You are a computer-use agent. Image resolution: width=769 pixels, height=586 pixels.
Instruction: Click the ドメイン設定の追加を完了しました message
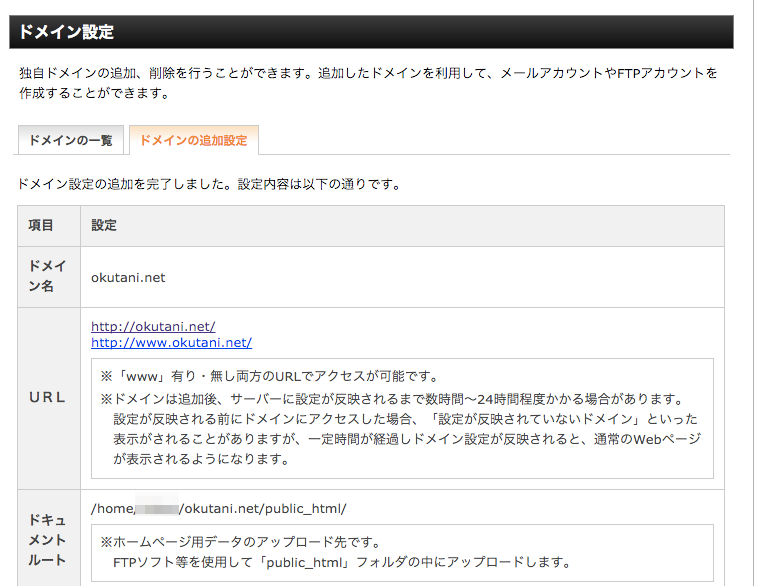click(x=210, y=184)
